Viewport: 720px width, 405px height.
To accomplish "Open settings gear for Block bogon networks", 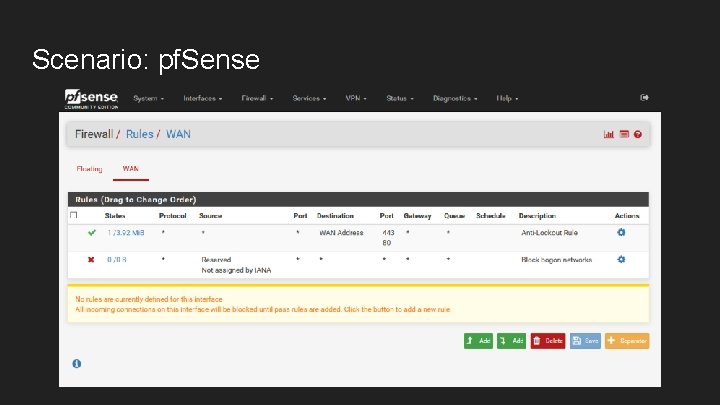I will pyautogui.click(x=621, y=259).
